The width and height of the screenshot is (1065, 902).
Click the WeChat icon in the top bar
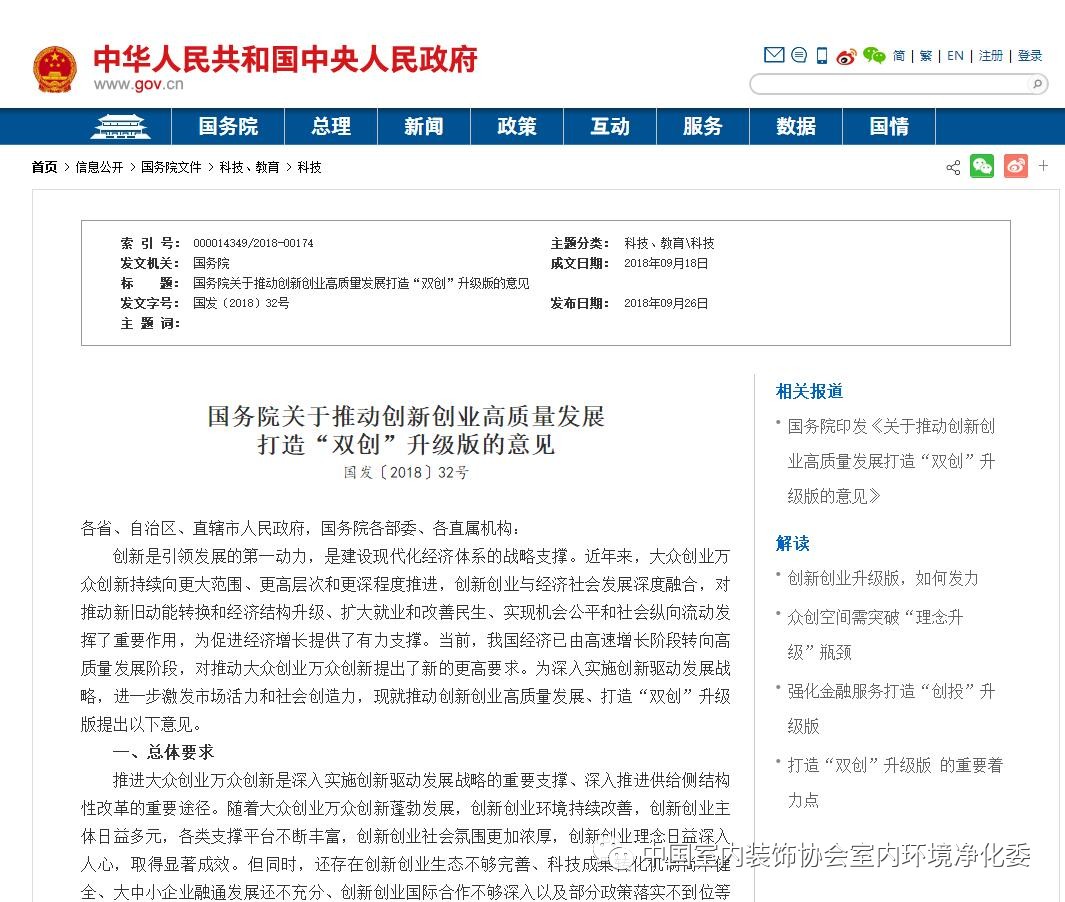874,55
